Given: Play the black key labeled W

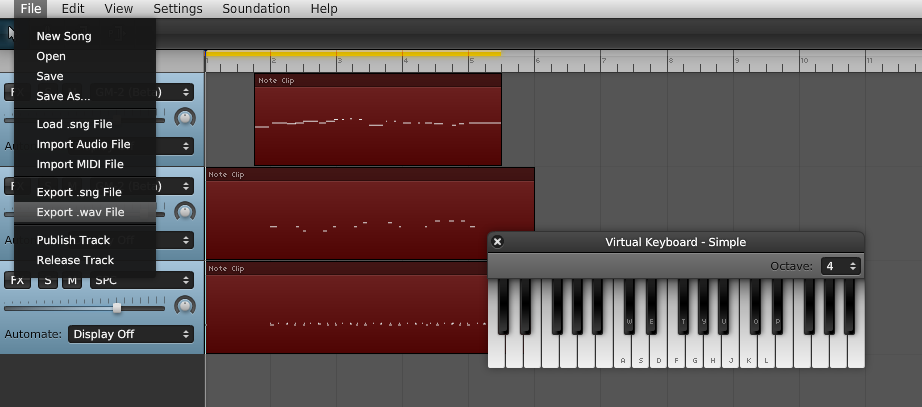Looking at the screenshot, I should click(629, 307).
